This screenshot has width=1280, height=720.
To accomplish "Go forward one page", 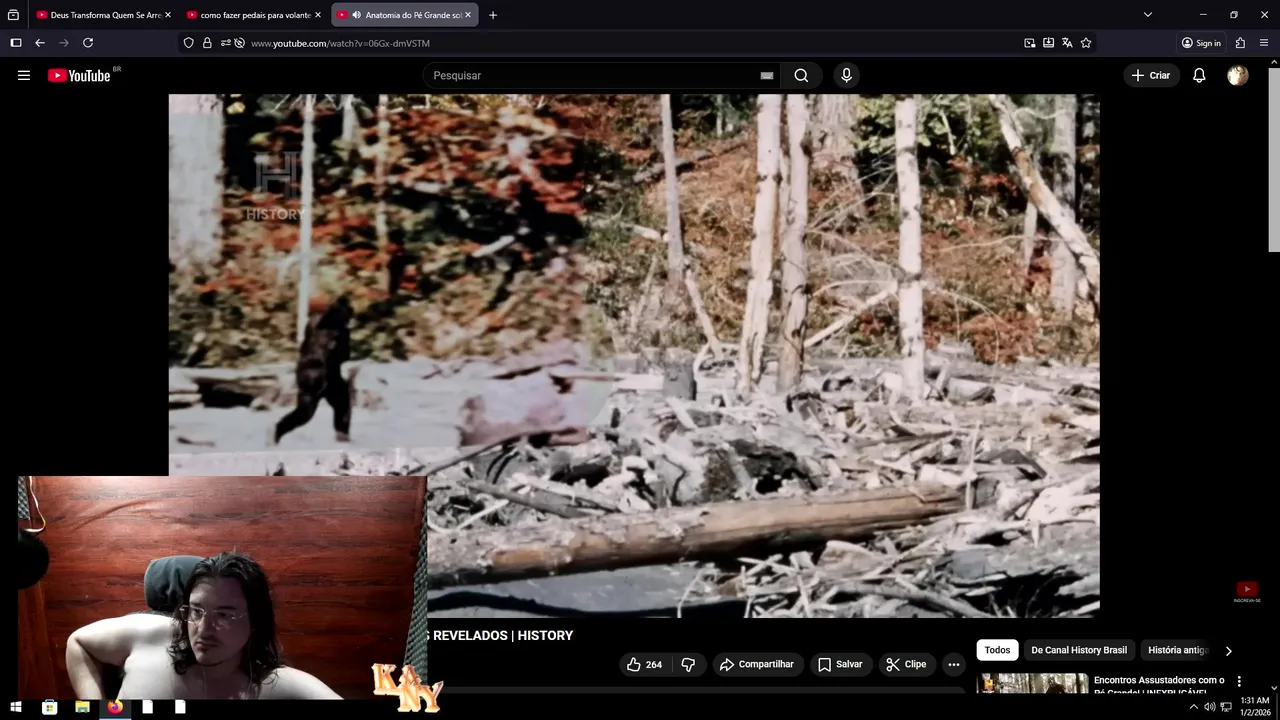I will [64, 43].
